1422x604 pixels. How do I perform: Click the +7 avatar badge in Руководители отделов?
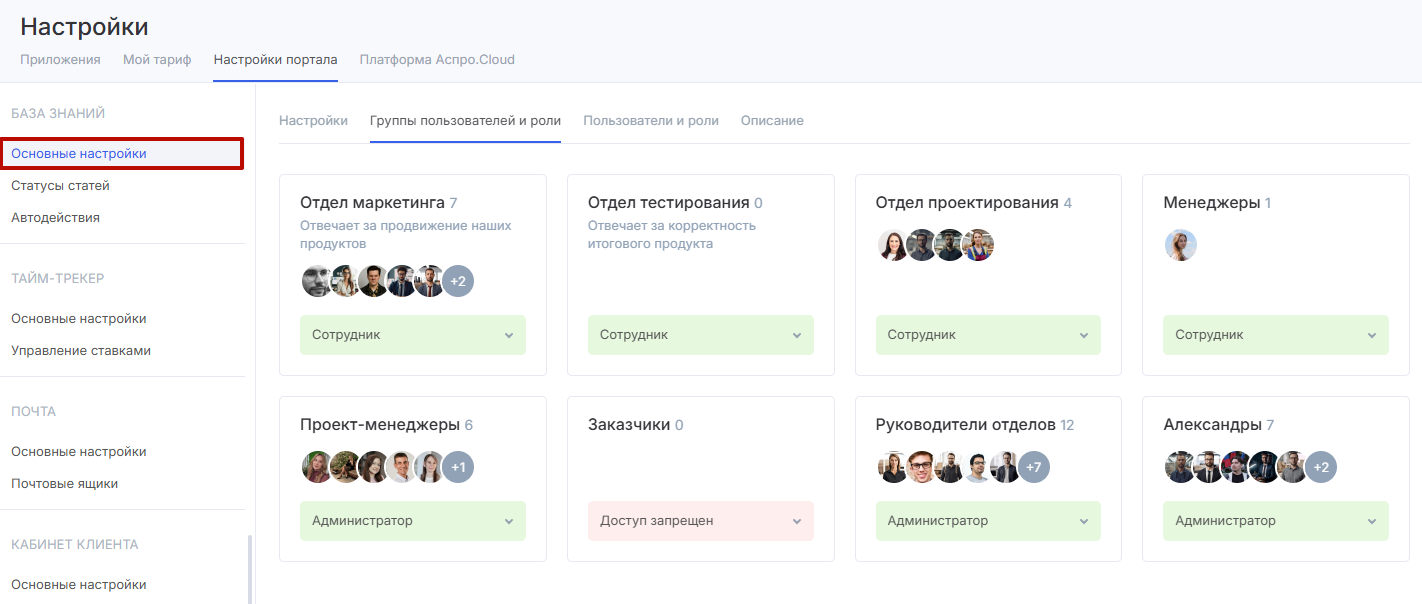click(1034, 467)
